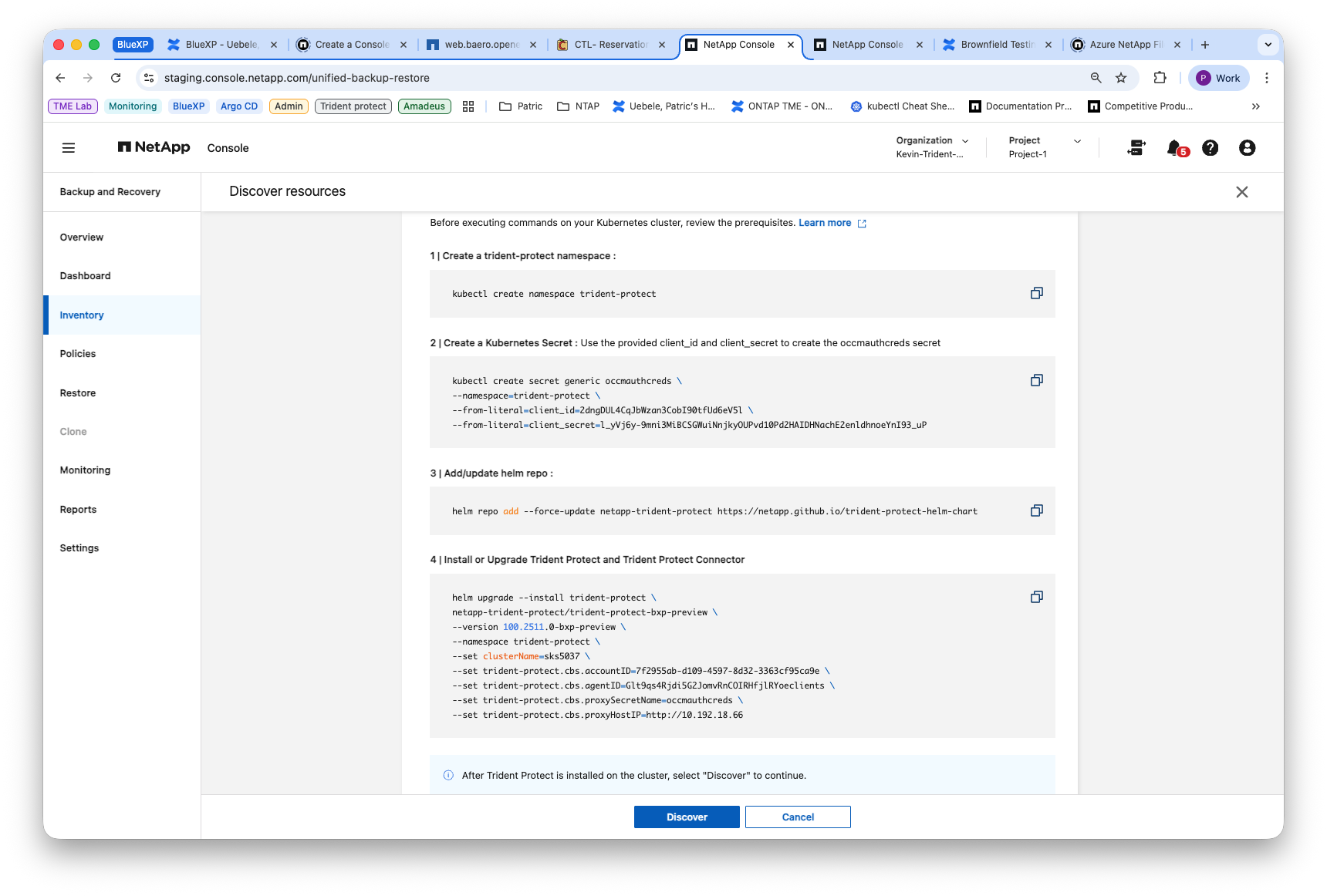Open the user account profile icon
This screenshot has height=896, width=1327.
click(x=1247, y=147)
